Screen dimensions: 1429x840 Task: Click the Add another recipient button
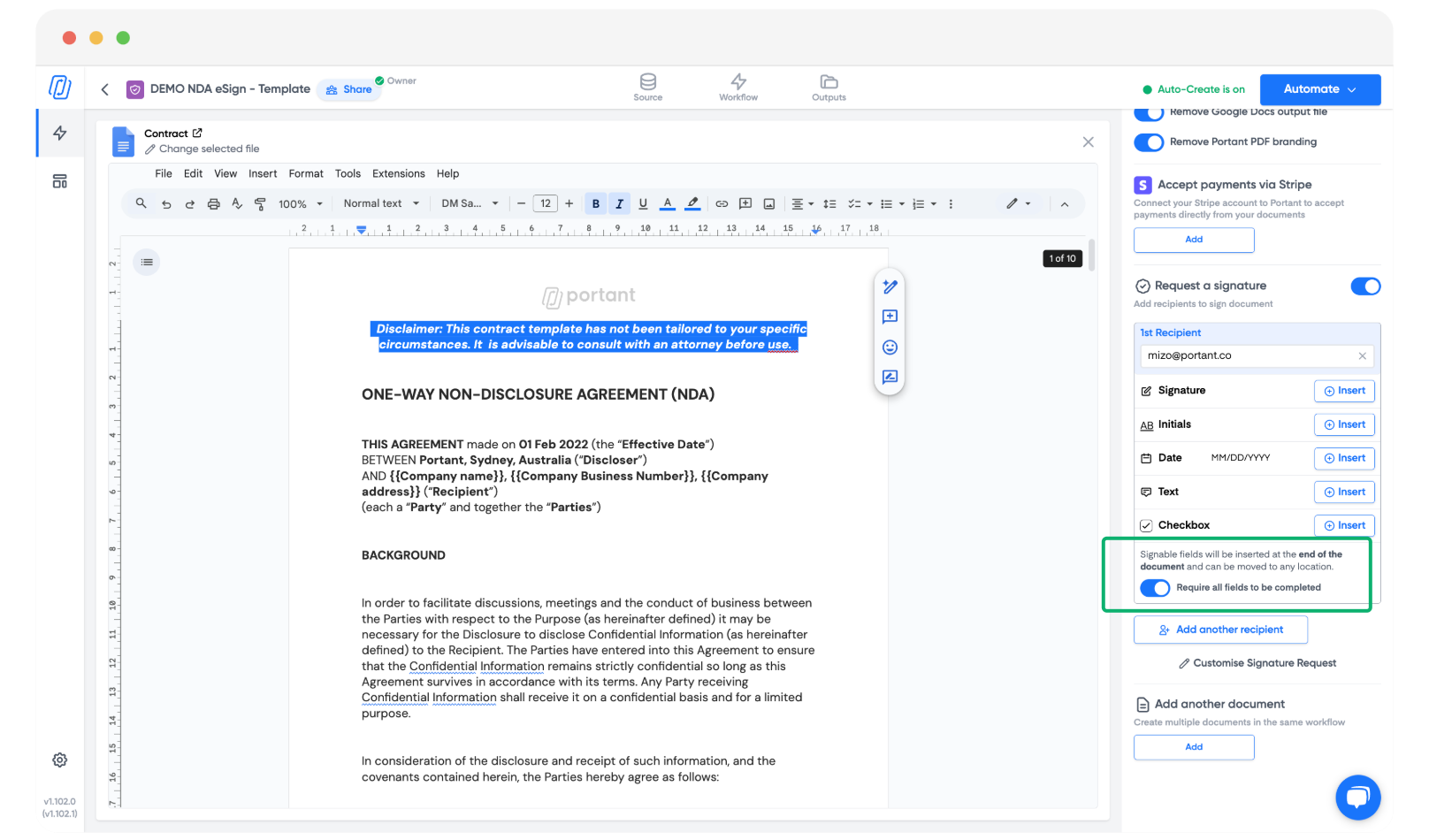click(x=1220, y=629)
